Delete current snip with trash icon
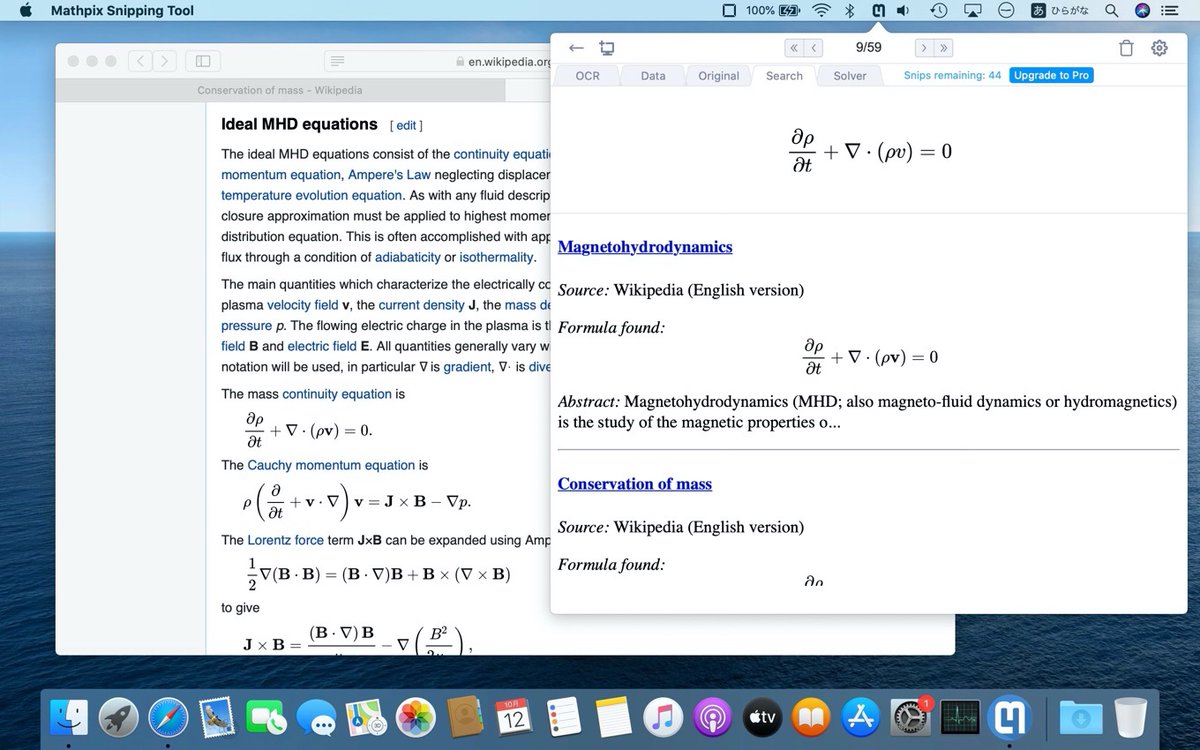Image resolution: width=1200 pixels, height=750 pixels. 1126,48
